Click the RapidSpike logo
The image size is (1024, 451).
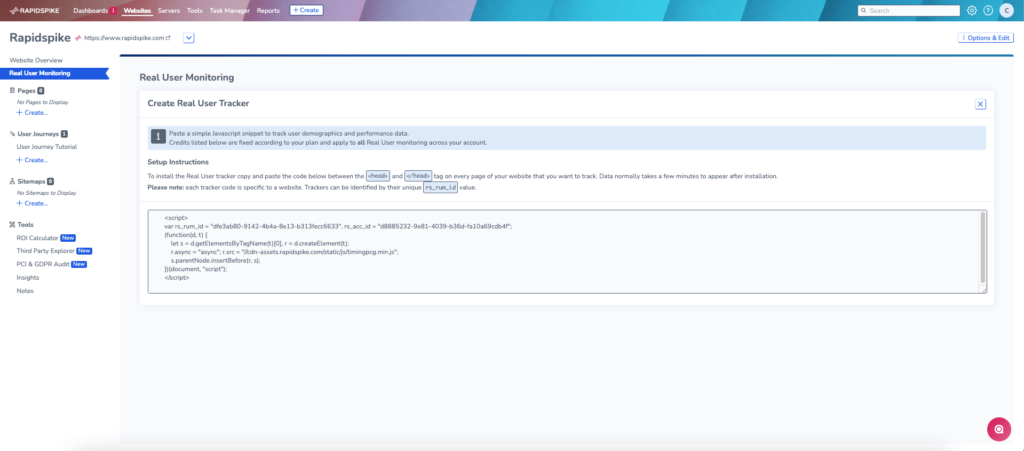[x=37, y=10]
